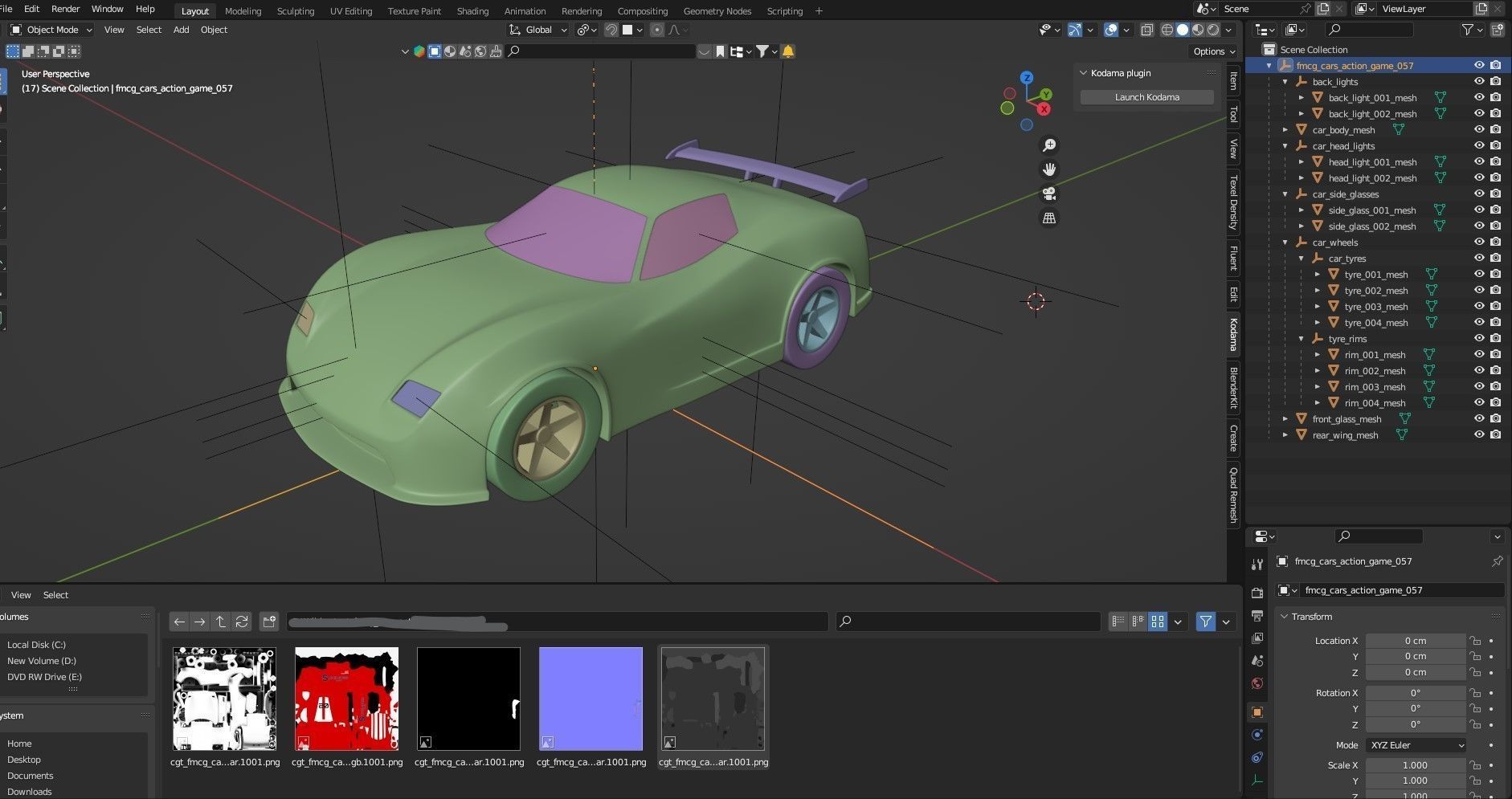
Task: Open Local Disk (C:) volume
Action: coord(37,645)
